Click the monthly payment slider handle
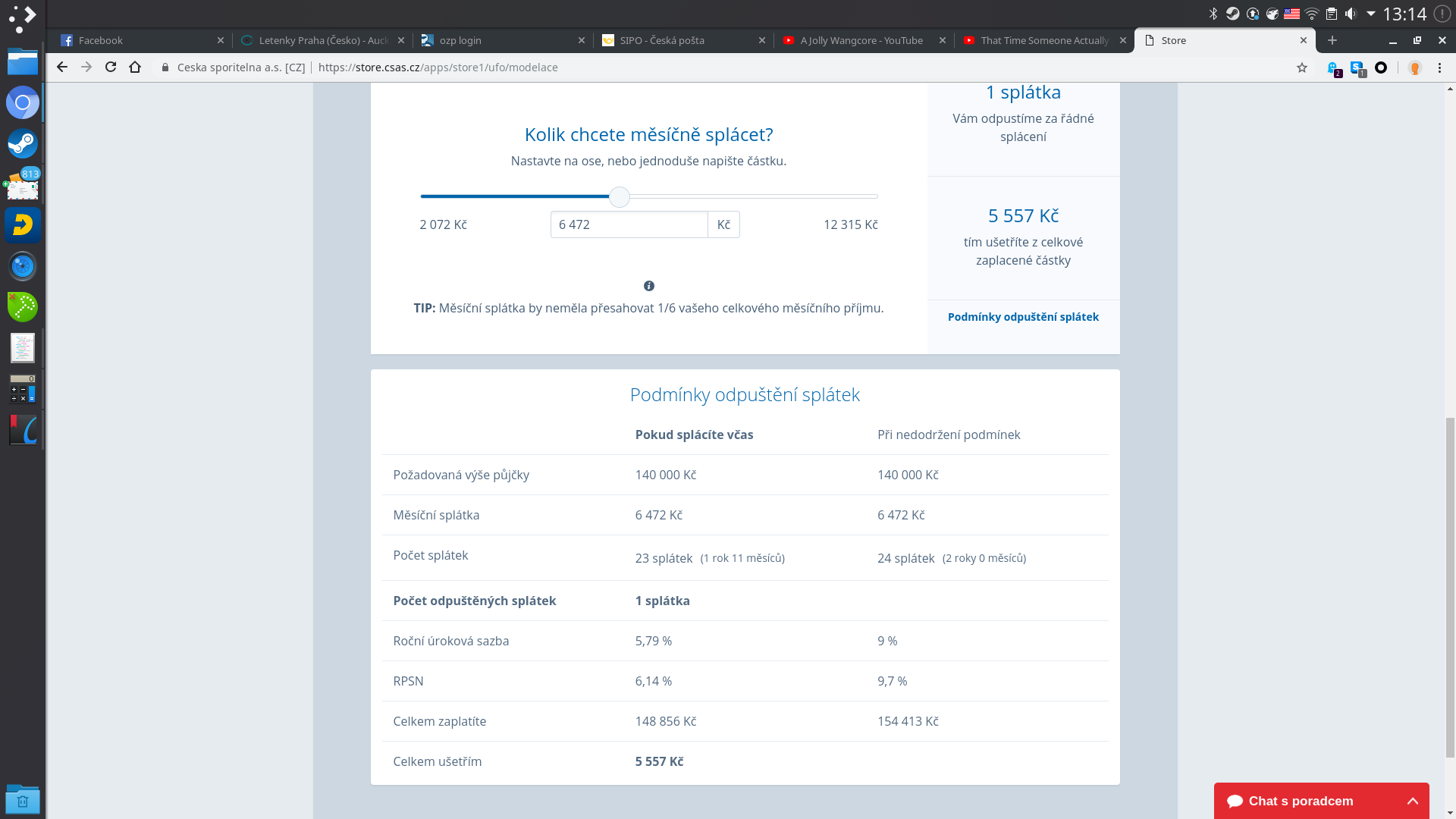Screen dimensions: 1456x819 pyautogui.click(x=620, y=197)
